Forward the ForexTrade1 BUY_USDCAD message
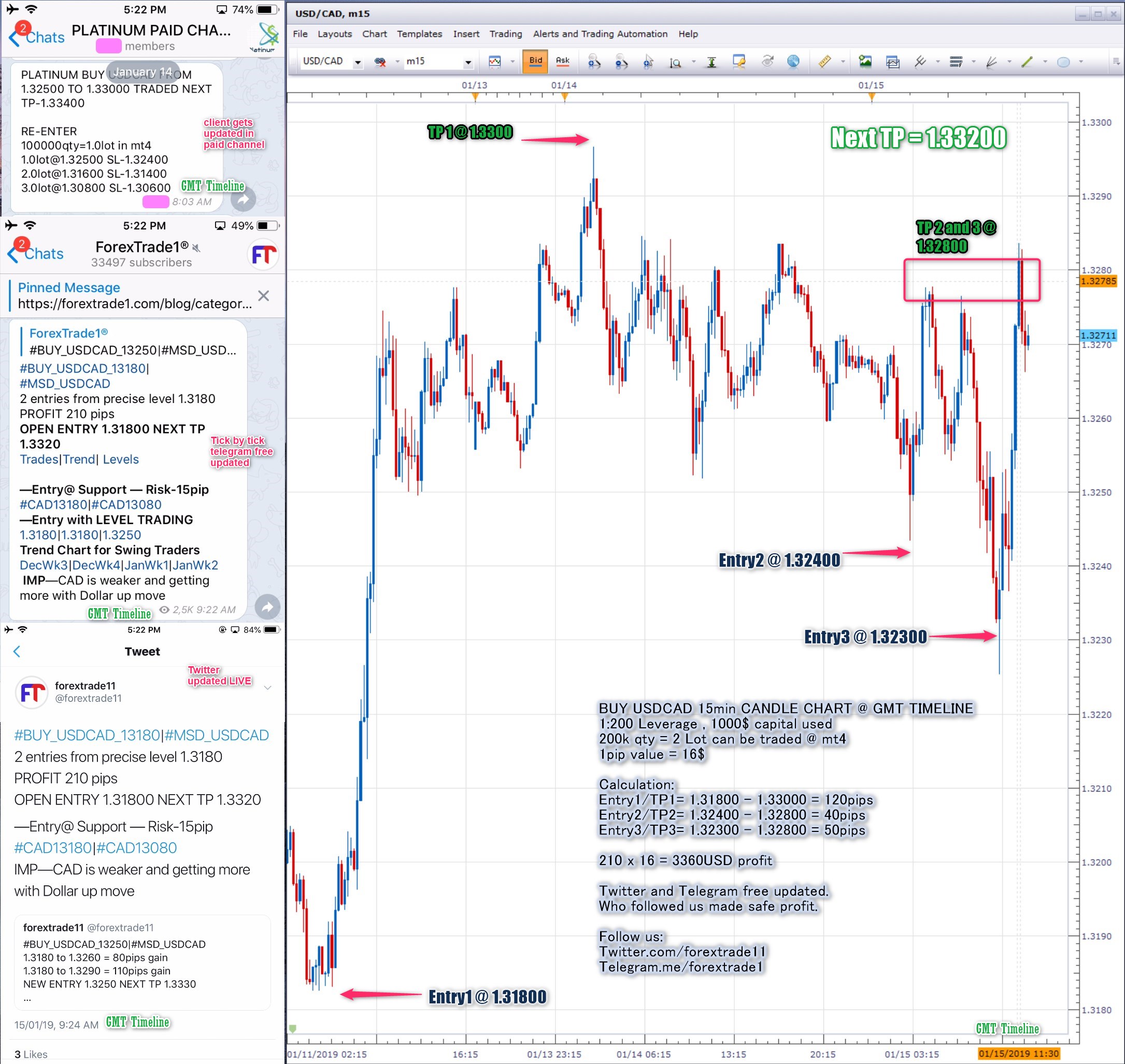 pyautogui.click(x=268, y=607)
